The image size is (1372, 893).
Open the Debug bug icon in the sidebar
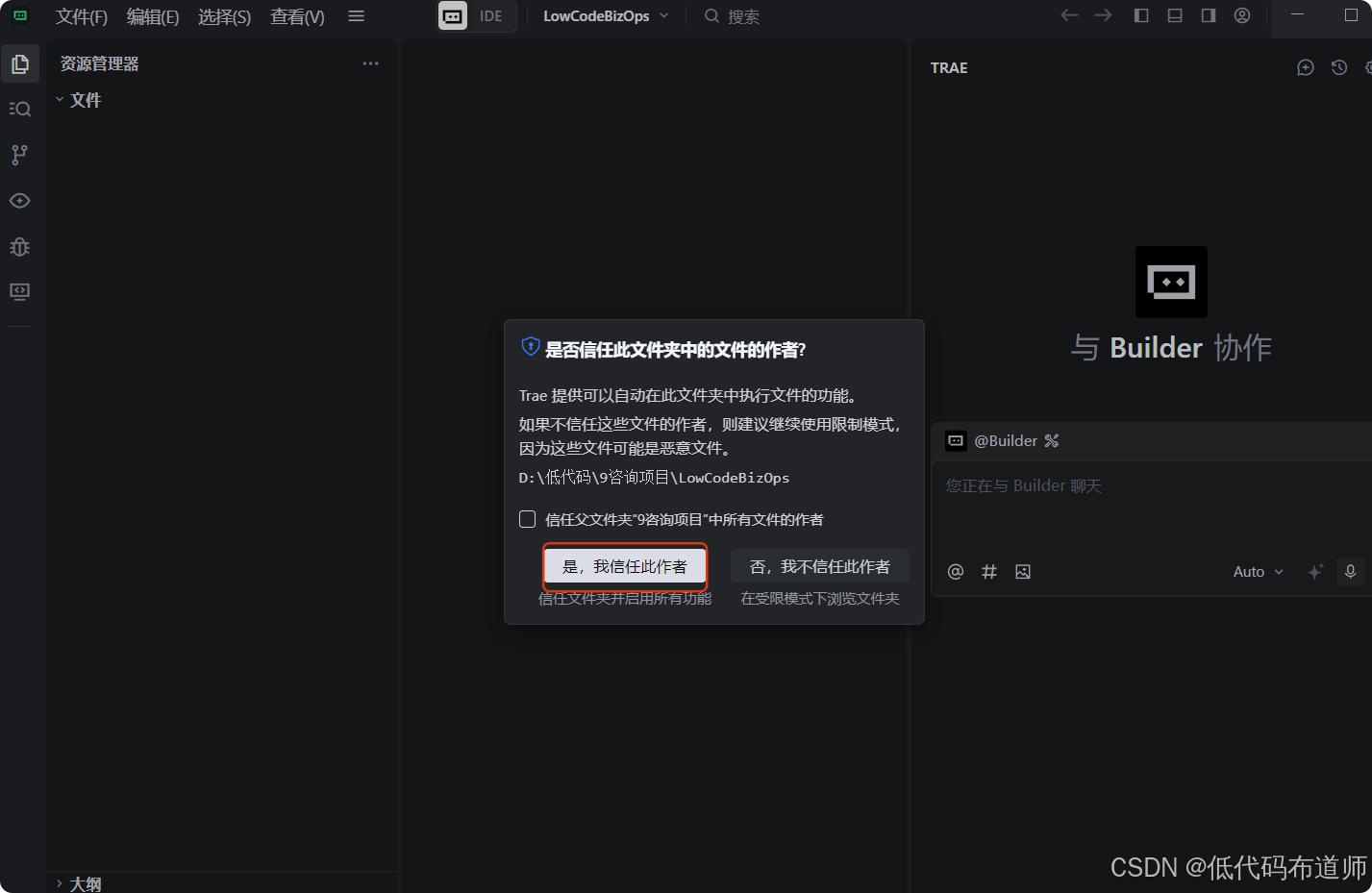19,247
